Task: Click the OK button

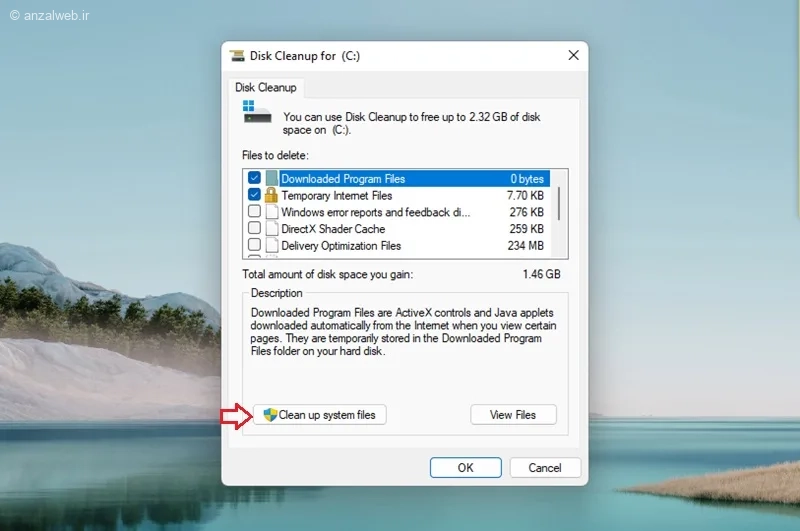Action: click(x=465, y=468)
